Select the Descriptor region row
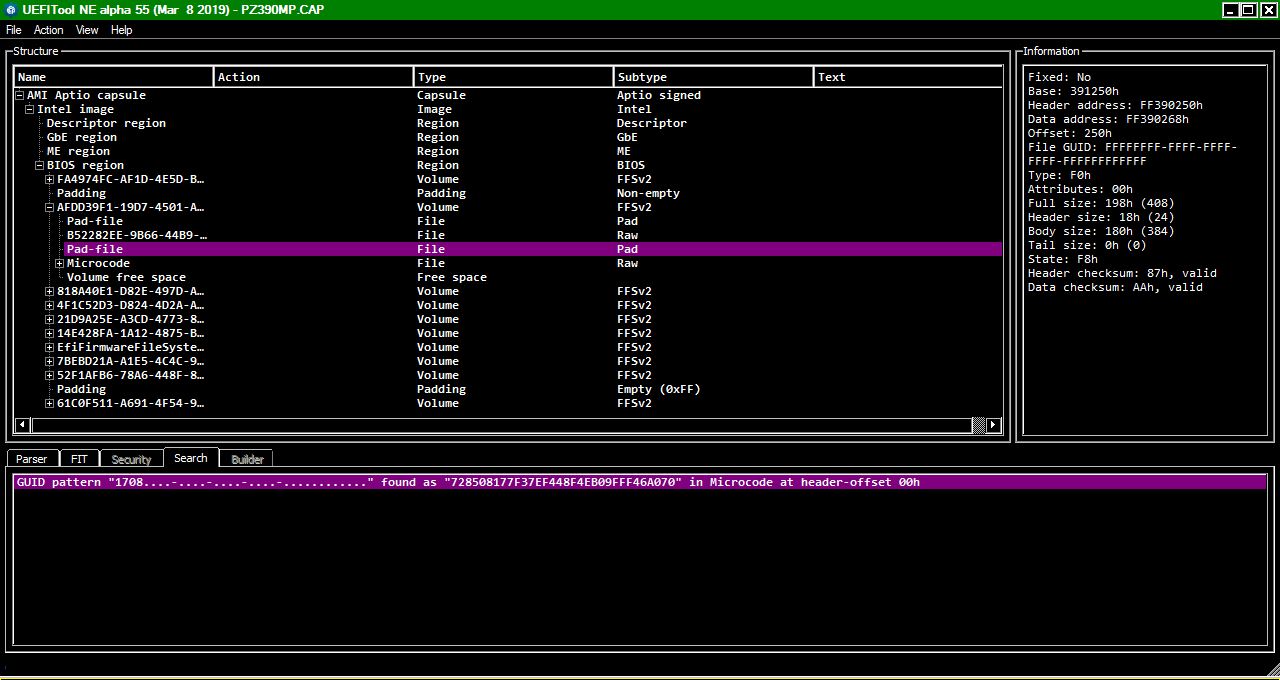This screenshot has height=680, width=1280. (508, 123)
